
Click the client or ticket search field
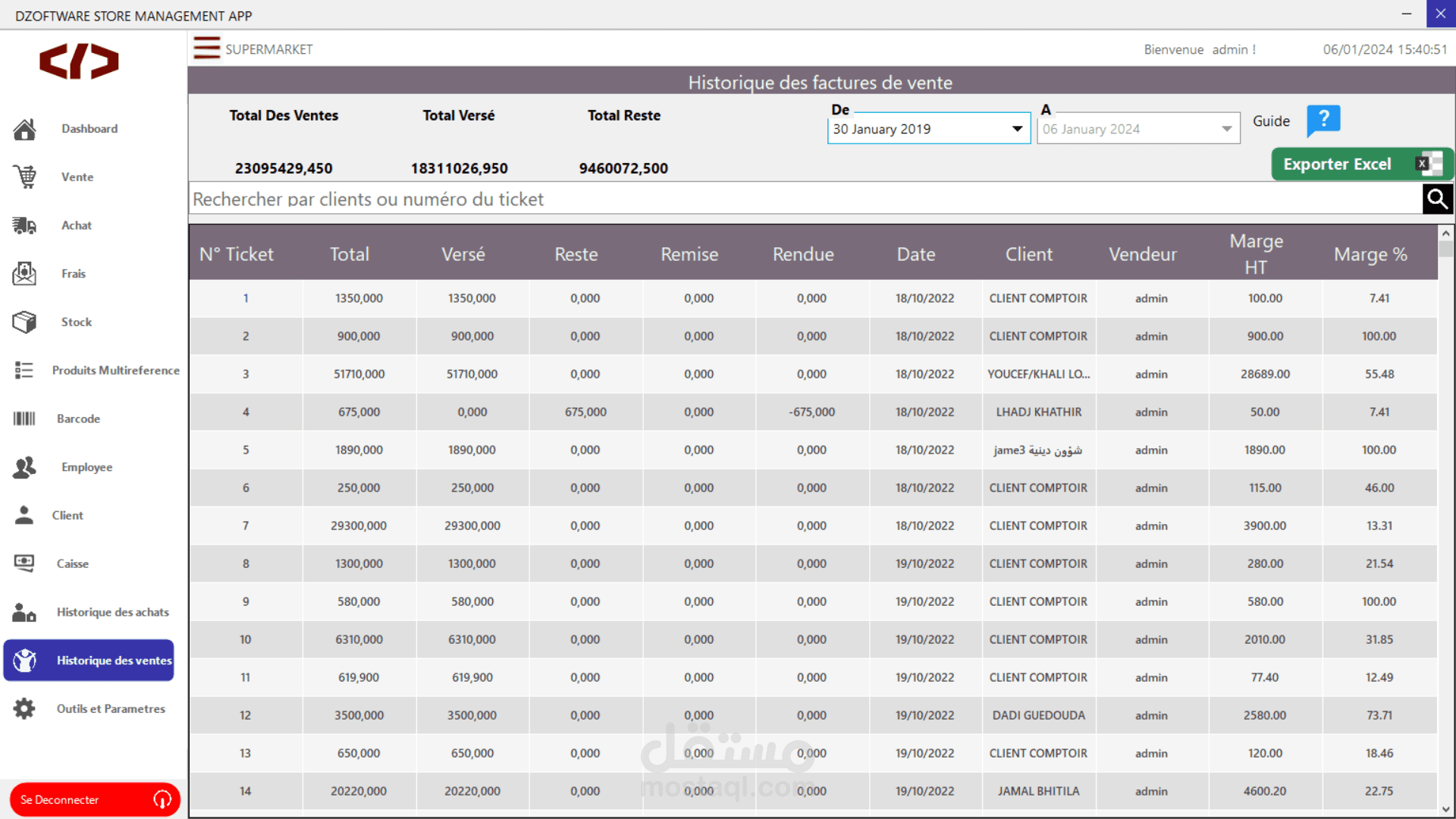coord(804,199)
